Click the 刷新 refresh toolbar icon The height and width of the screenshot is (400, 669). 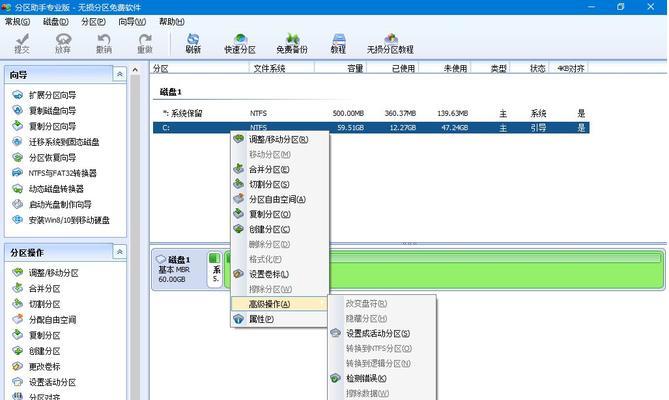[x=193, y=43]
